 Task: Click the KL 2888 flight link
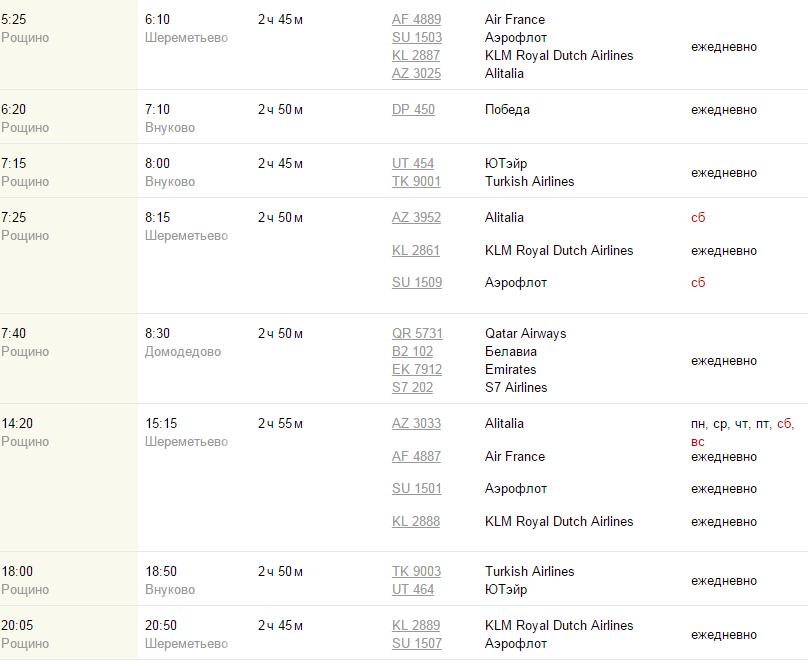(x=416, y=522)
